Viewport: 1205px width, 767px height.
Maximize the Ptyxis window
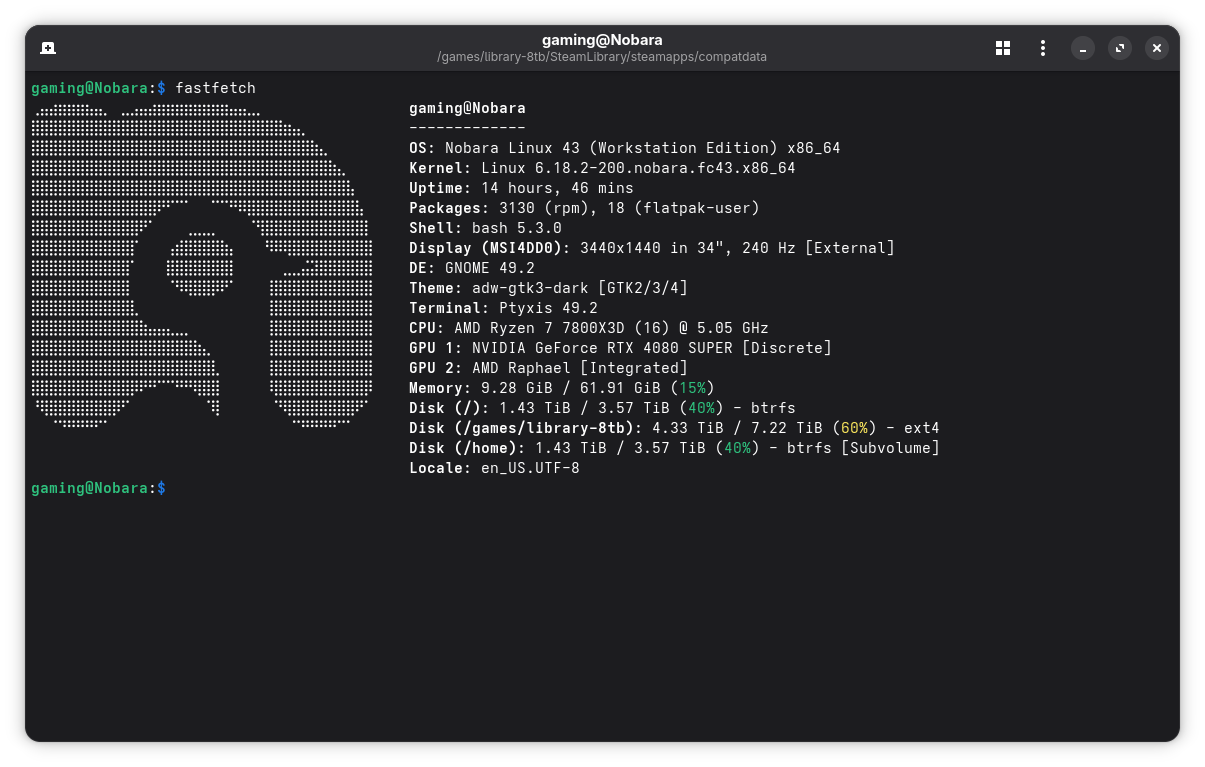coord(1120,48)
